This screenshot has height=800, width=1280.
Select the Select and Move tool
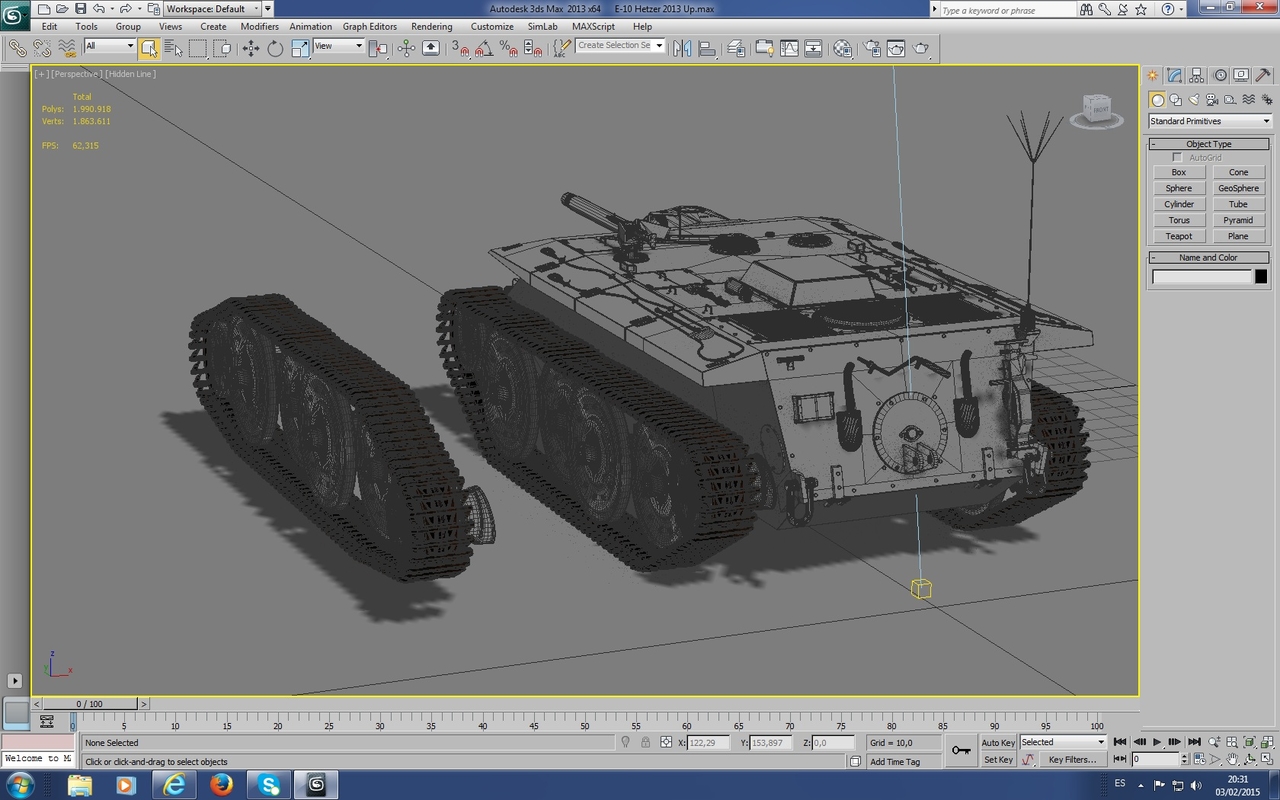(250, 48)
